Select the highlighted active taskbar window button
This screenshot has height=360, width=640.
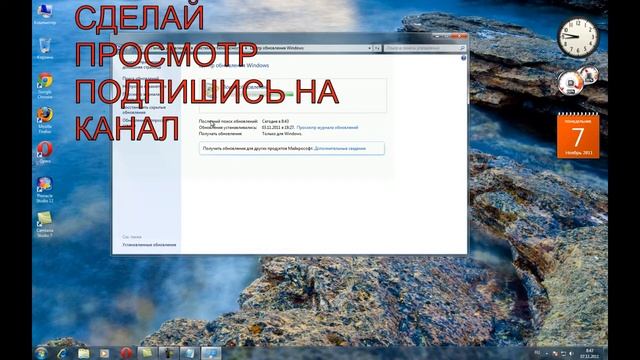coord(211,353)
